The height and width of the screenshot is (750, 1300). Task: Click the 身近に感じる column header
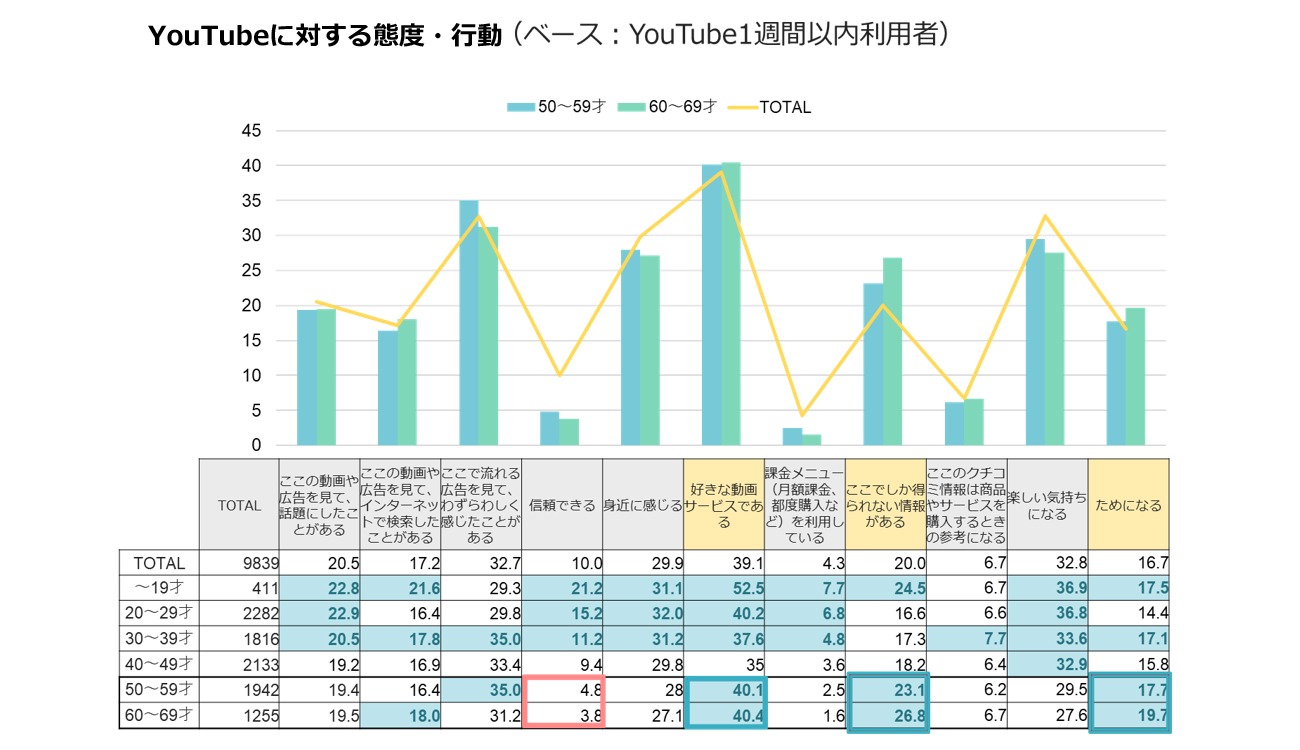click(x=642, y=505)
